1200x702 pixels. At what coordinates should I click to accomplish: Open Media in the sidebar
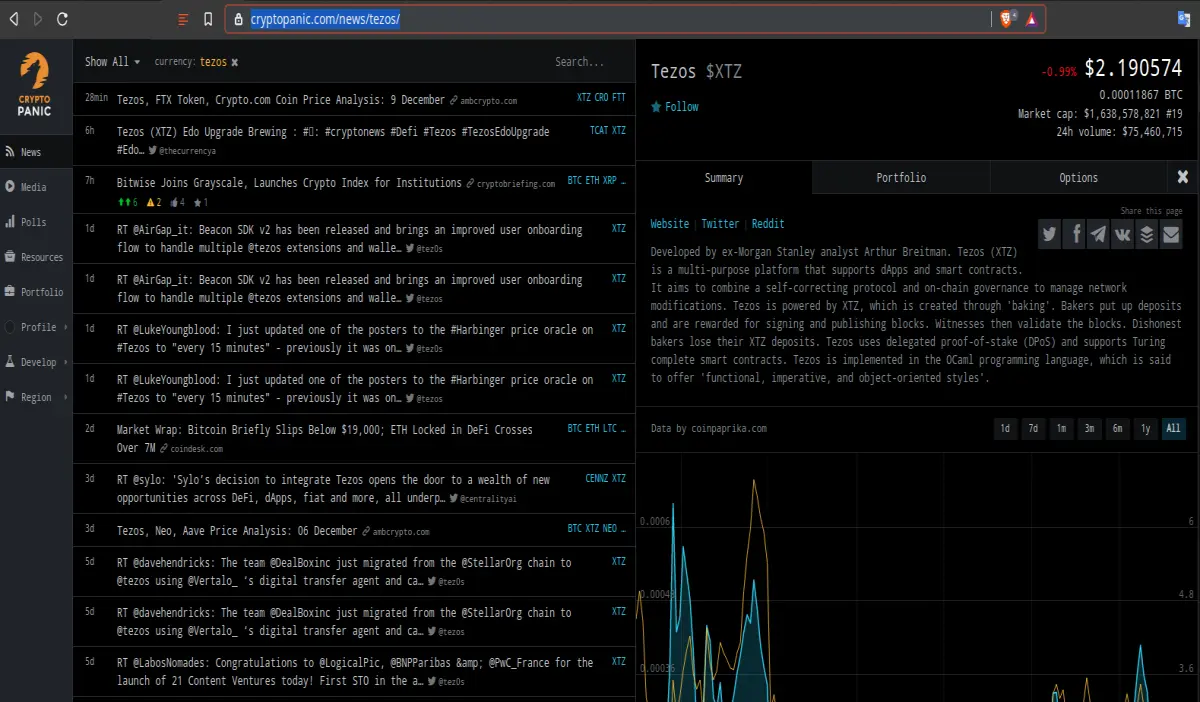tap(36, 187)
